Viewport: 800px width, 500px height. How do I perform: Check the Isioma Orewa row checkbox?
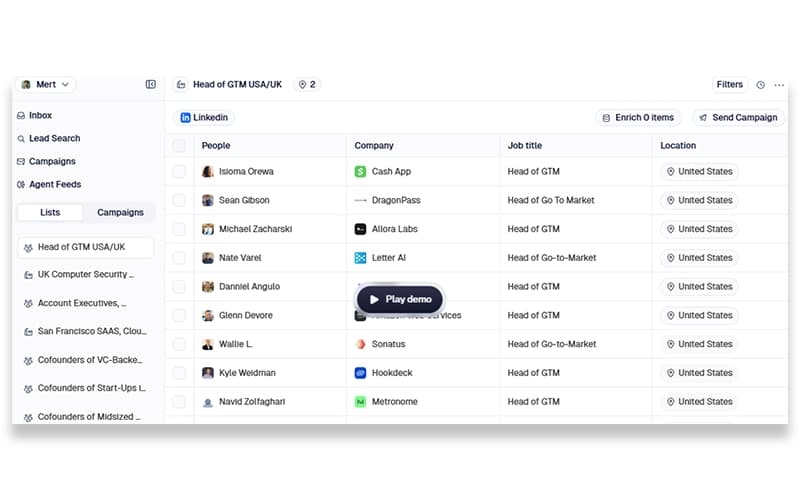[x=179, y=171]
